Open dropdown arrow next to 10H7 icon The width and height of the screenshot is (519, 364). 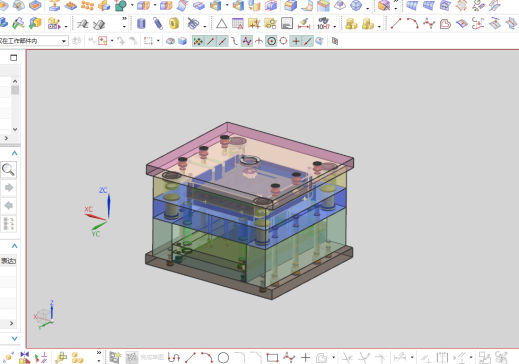(335, 26)
